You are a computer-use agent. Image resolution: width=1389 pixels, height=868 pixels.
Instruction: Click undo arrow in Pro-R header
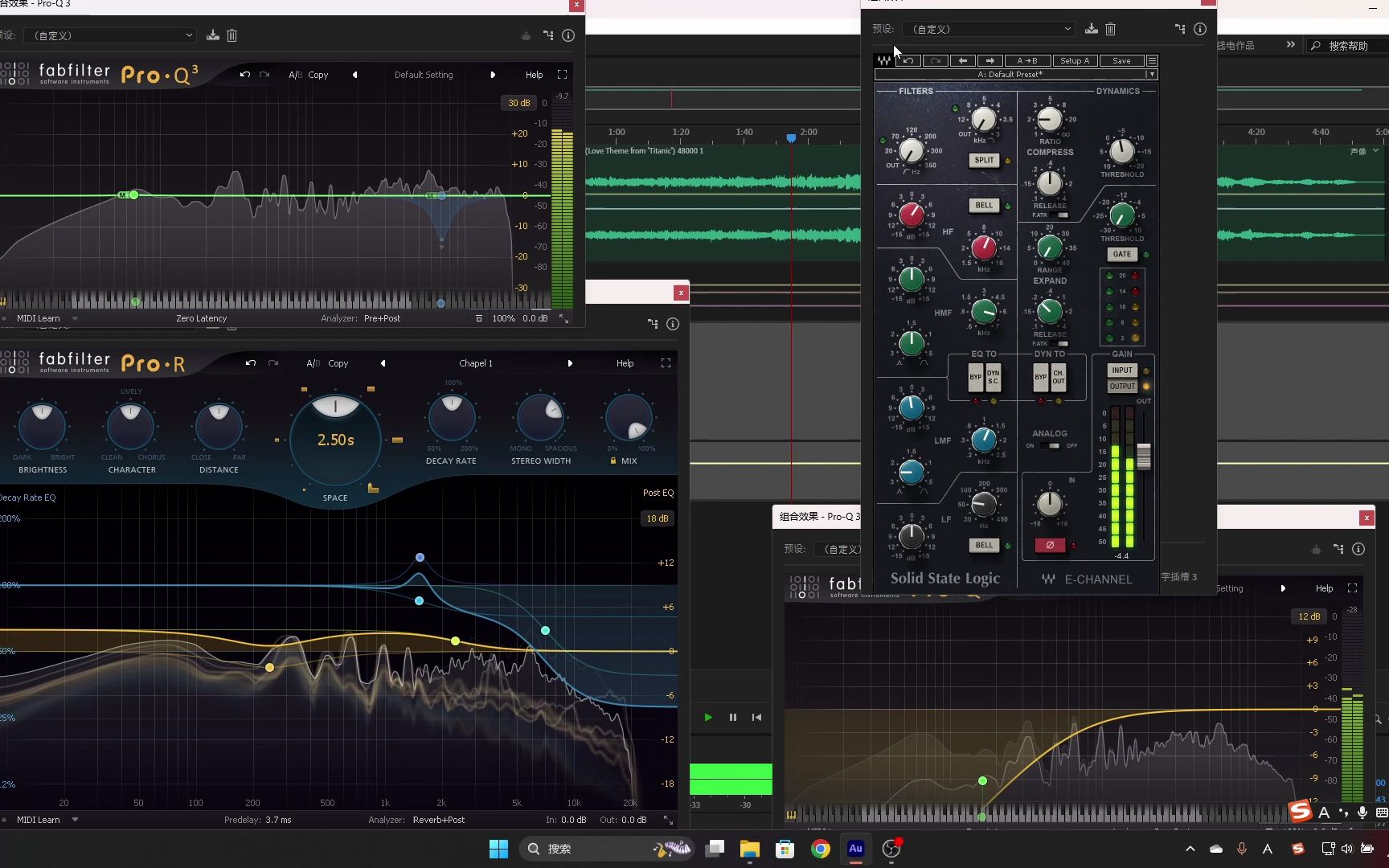point(251,363)
